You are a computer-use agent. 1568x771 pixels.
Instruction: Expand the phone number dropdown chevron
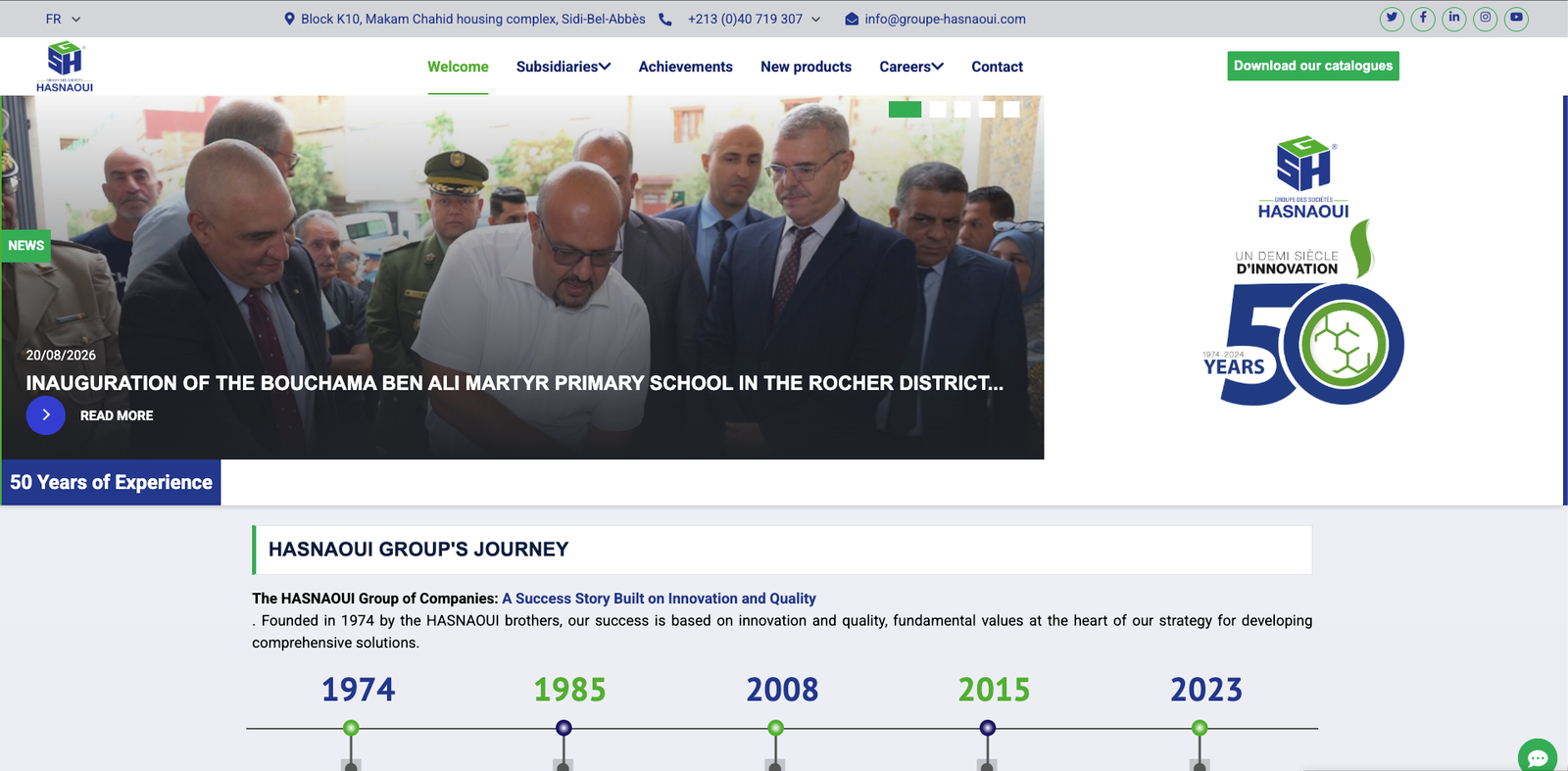tap(815, 19)
